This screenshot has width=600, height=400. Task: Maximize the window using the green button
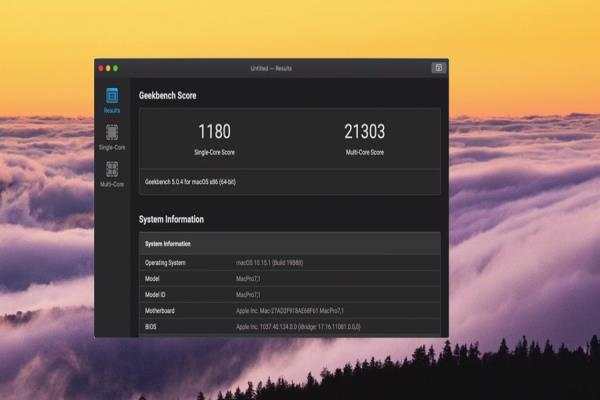(115, 68)
